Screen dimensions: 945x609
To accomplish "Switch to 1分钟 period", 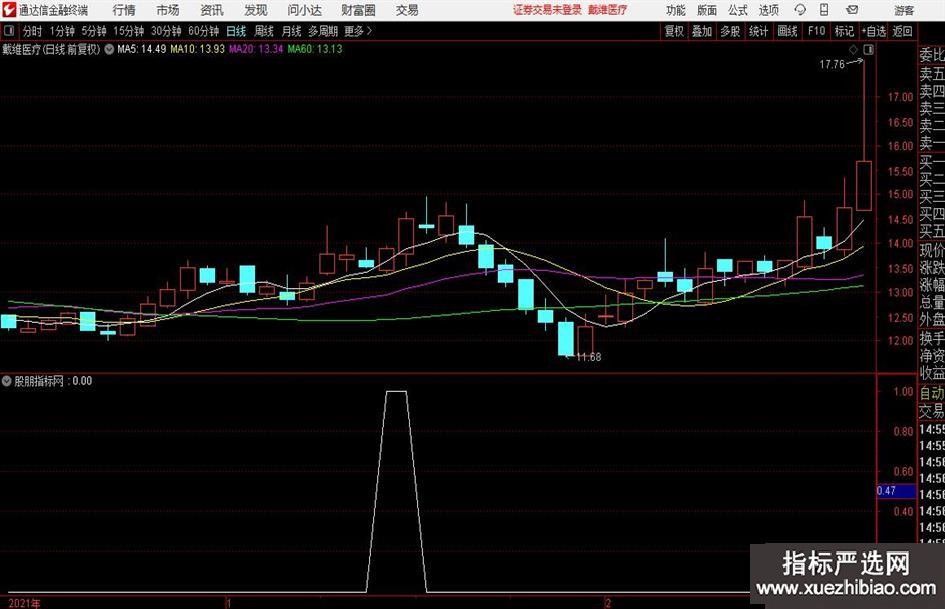I will 62,31.
